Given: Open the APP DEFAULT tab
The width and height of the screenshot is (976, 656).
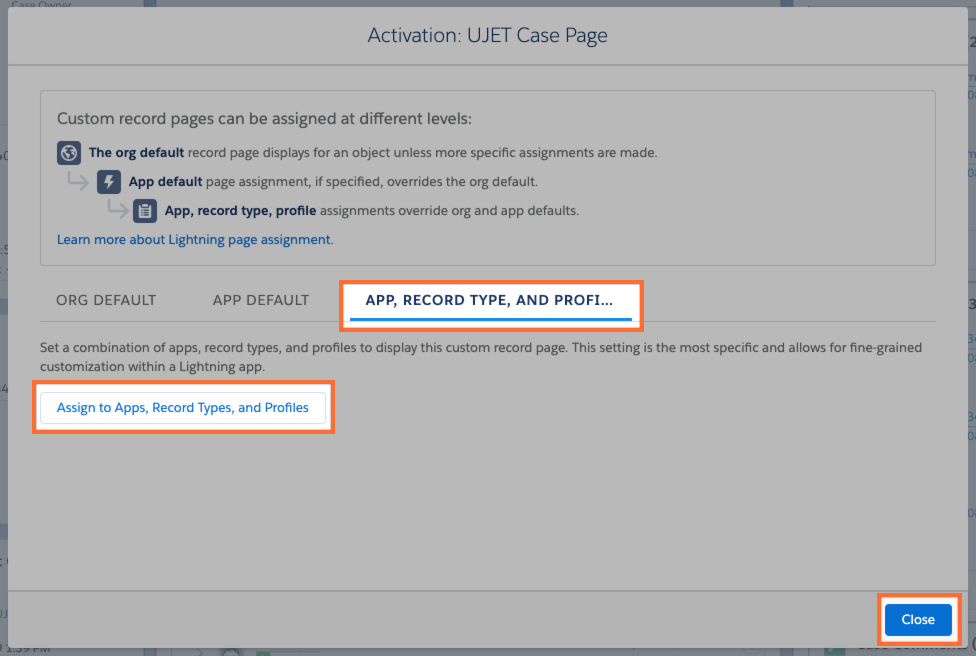Looking at the screenshot, I should (x=261, y=300).
